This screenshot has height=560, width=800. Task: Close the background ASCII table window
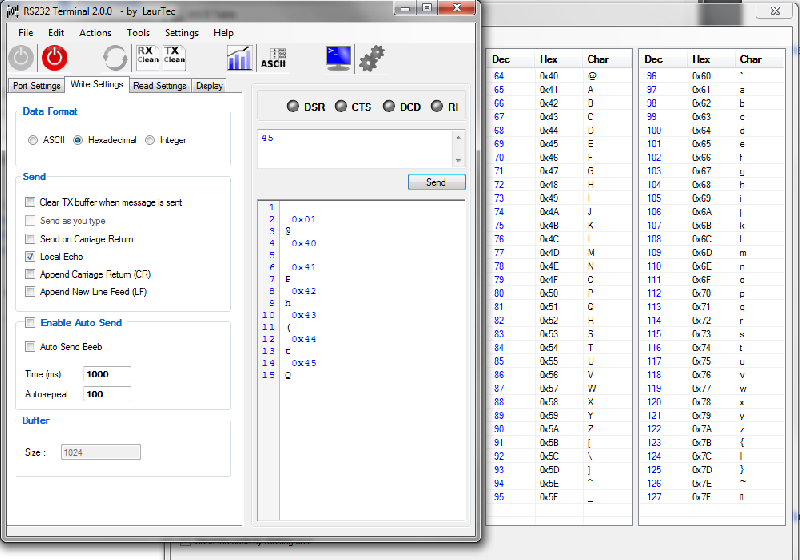pos(776,11)
